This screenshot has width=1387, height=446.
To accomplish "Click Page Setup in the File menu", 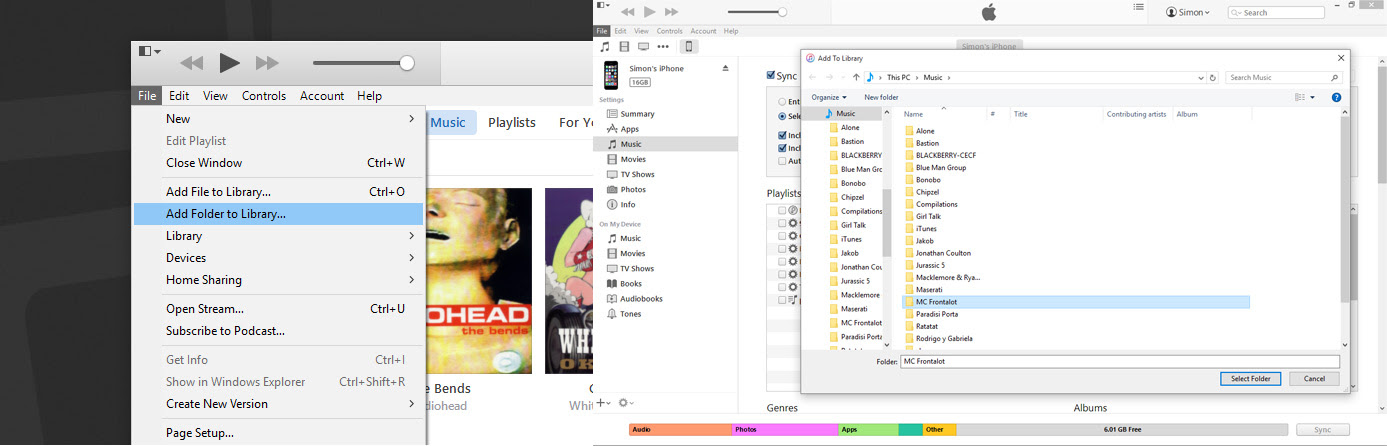I will click(279, 433).
